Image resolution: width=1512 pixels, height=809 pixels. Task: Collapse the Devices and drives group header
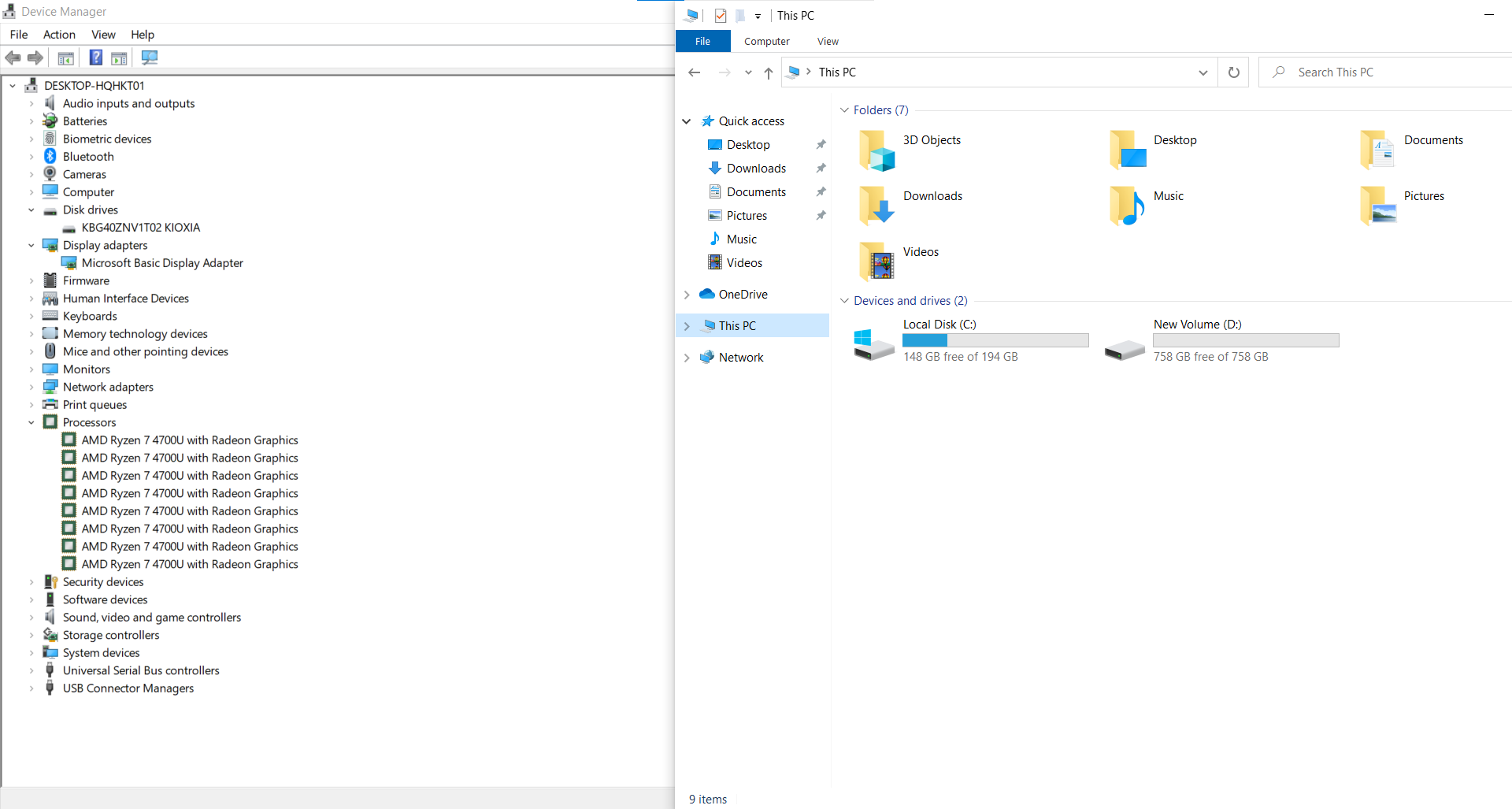click(845, 301)
